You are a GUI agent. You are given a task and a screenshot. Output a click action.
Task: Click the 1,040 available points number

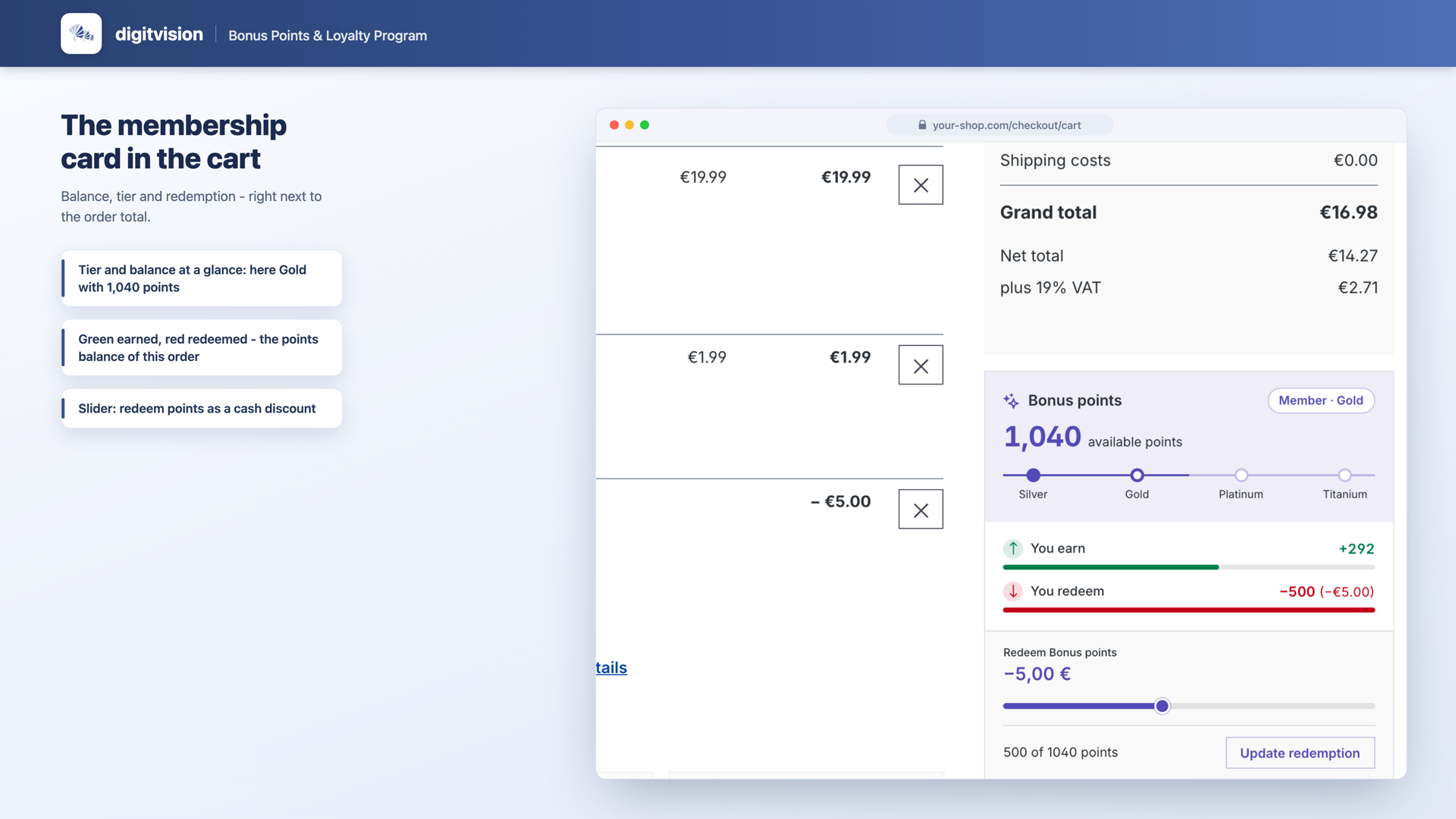pyautogui.click(x=1042, y=437)
